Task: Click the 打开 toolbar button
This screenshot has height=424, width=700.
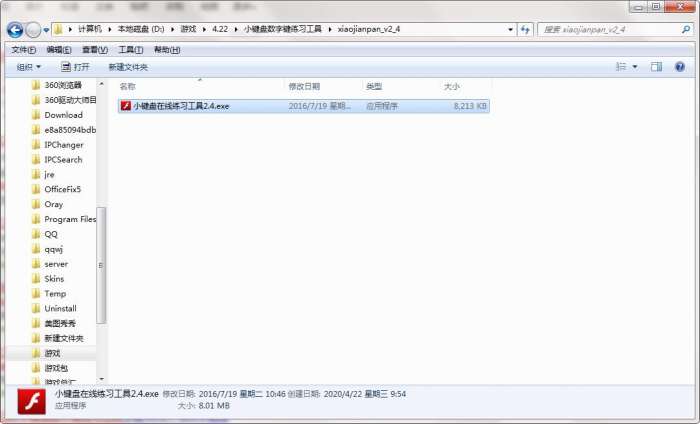Action: (x=75, y=67)
